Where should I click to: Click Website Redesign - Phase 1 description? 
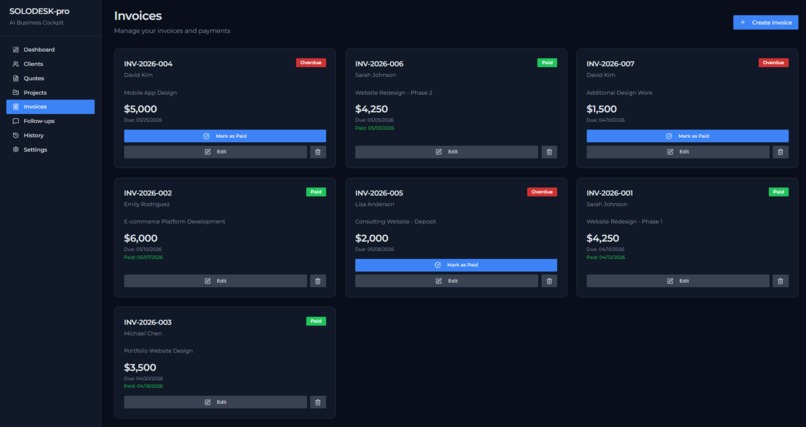(625, 222)
